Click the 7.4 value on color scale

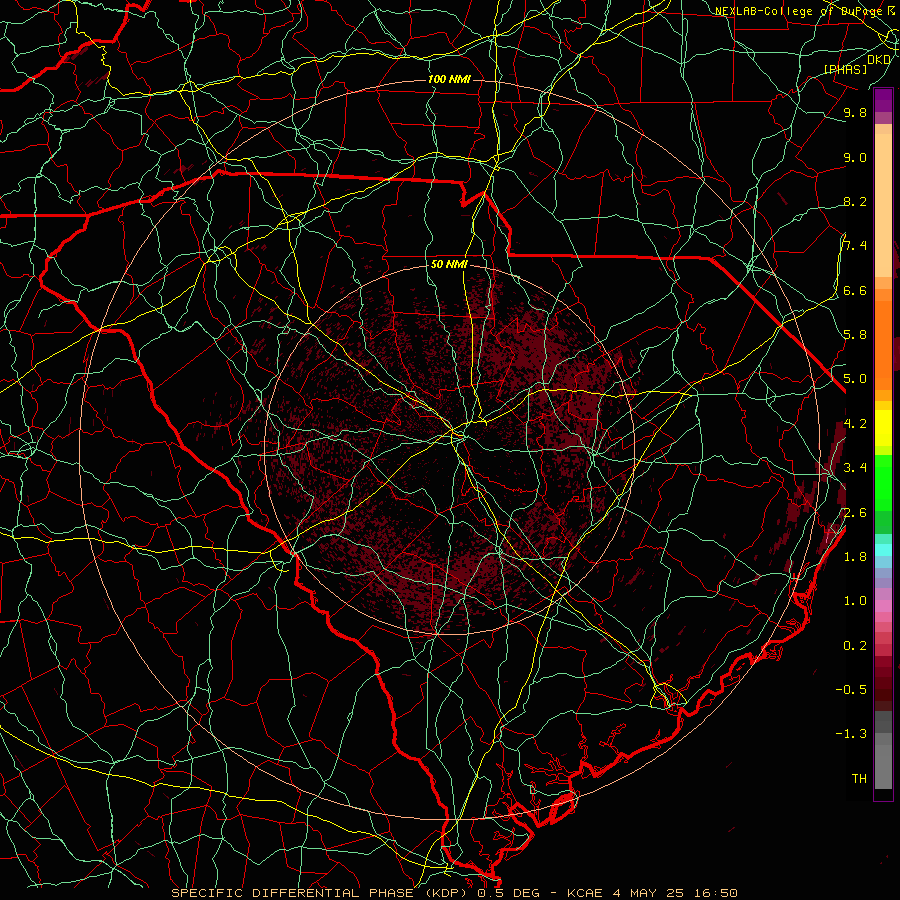[855, 246]
